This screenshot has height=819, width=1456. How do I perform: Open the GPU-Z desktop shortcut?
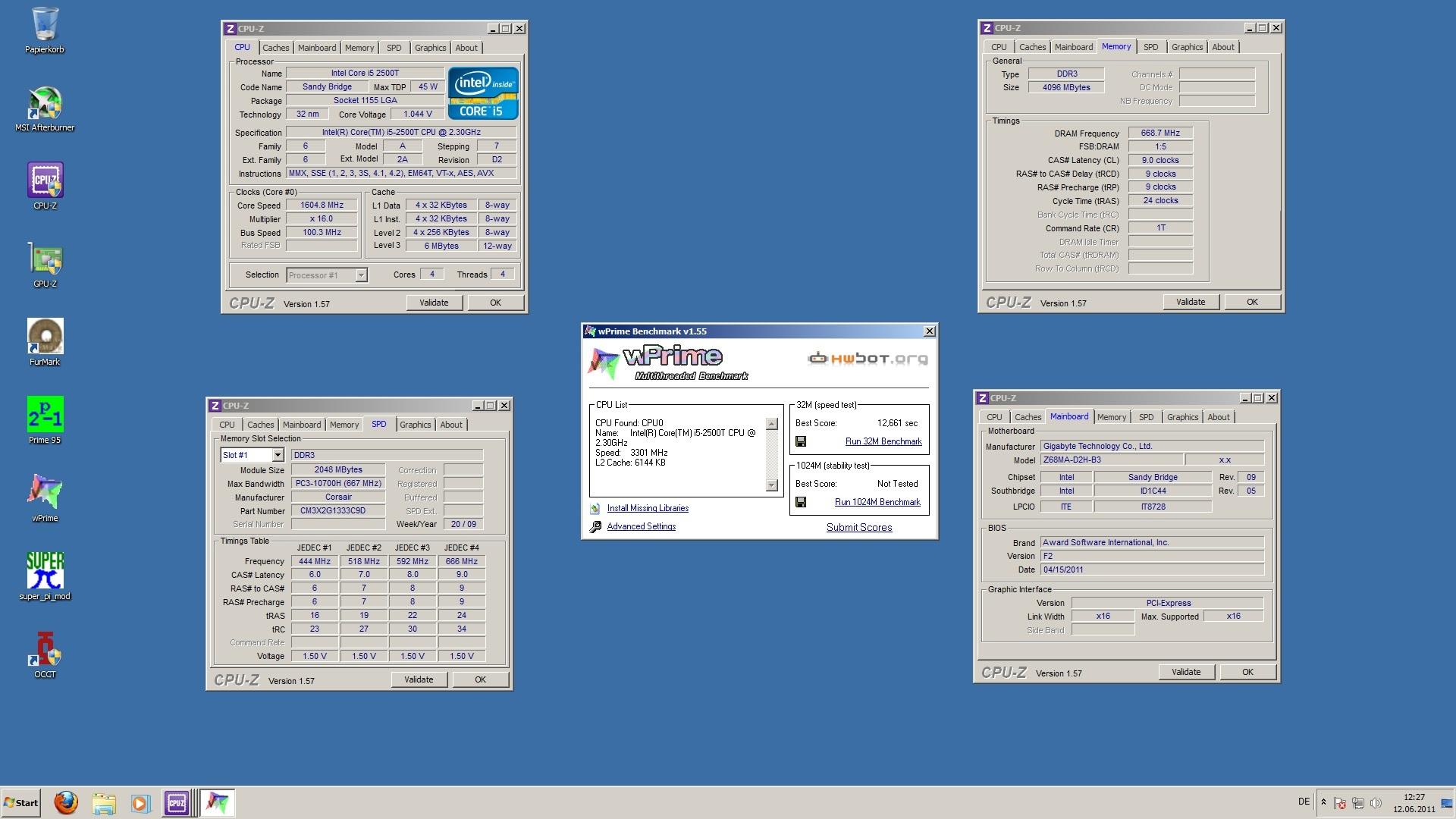[x=45, y=265]
